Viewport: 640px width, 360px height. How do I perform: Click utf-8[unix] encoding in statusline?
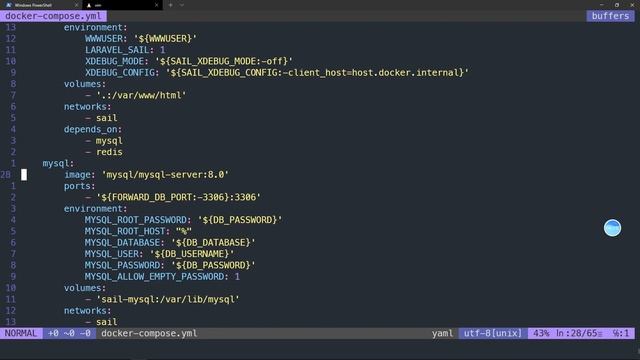[x=493, y=333]
